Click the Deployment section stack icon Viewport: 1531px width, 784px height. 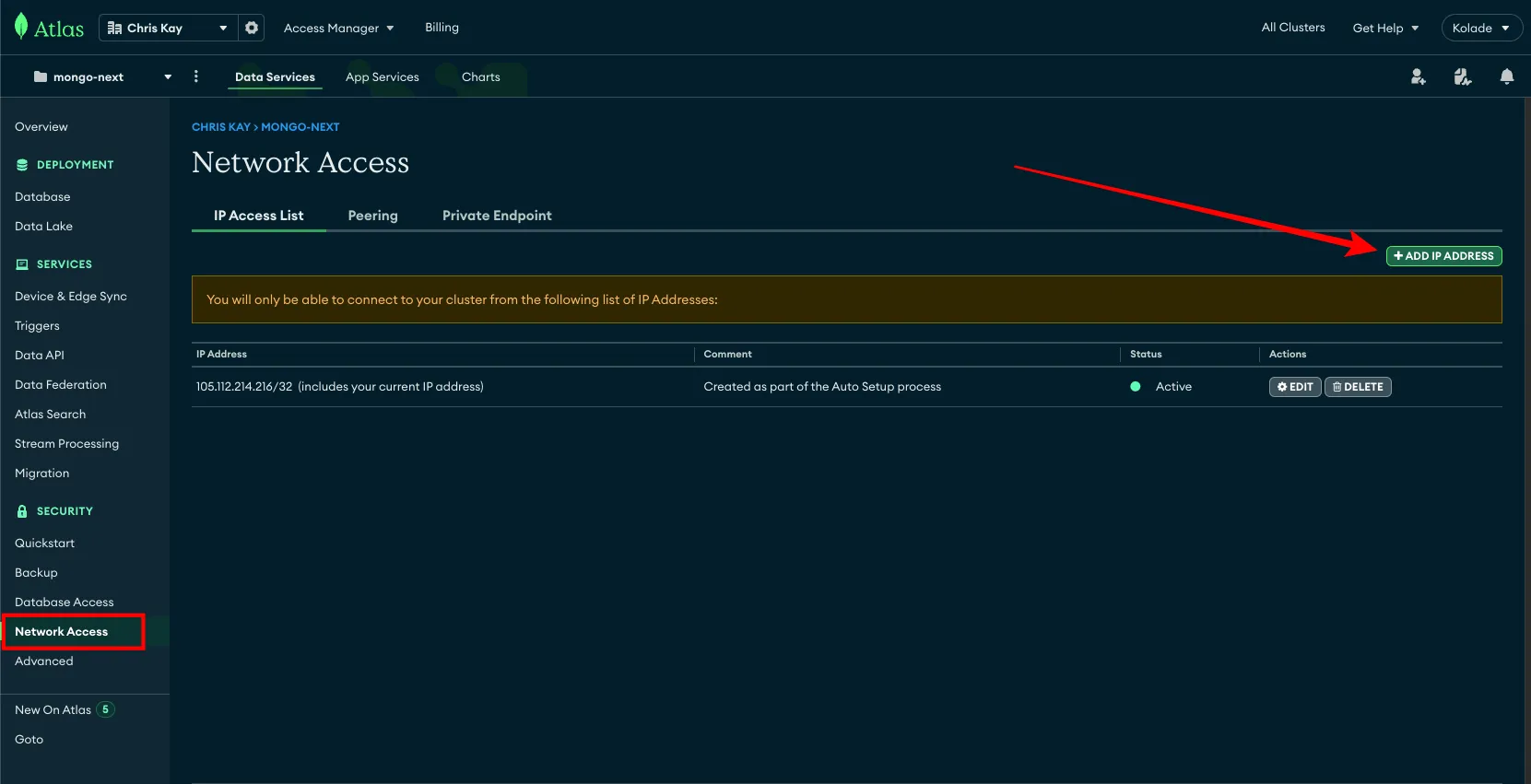[22, 165]
